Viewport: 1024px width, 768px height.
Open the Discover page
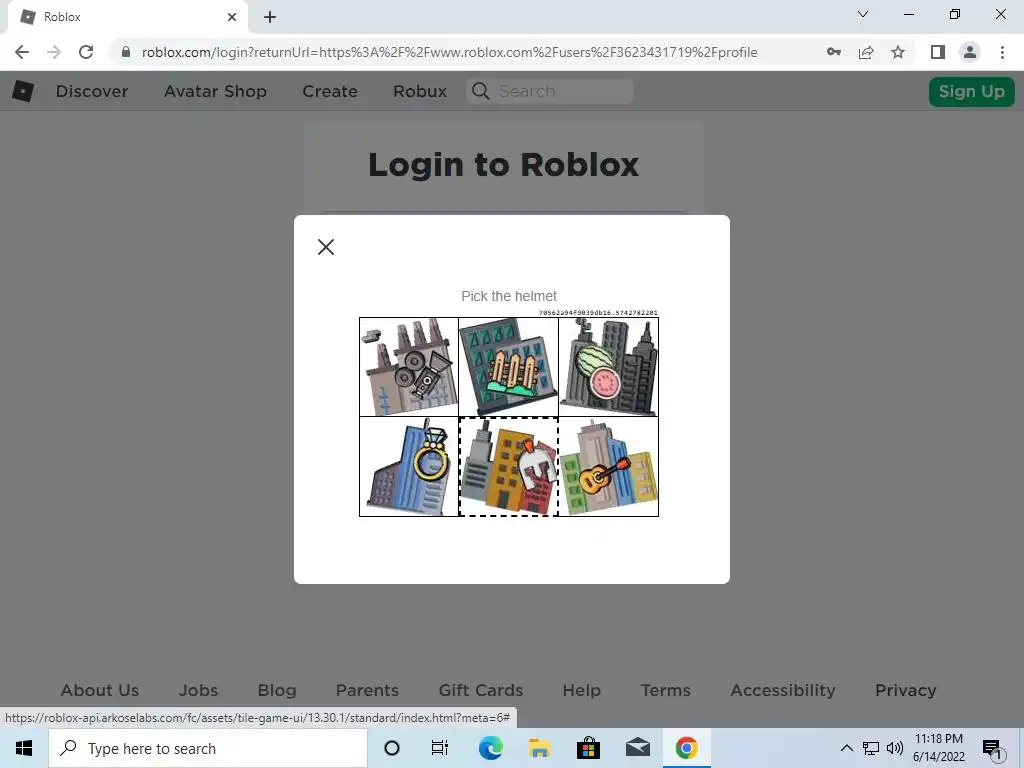point(92,91)
